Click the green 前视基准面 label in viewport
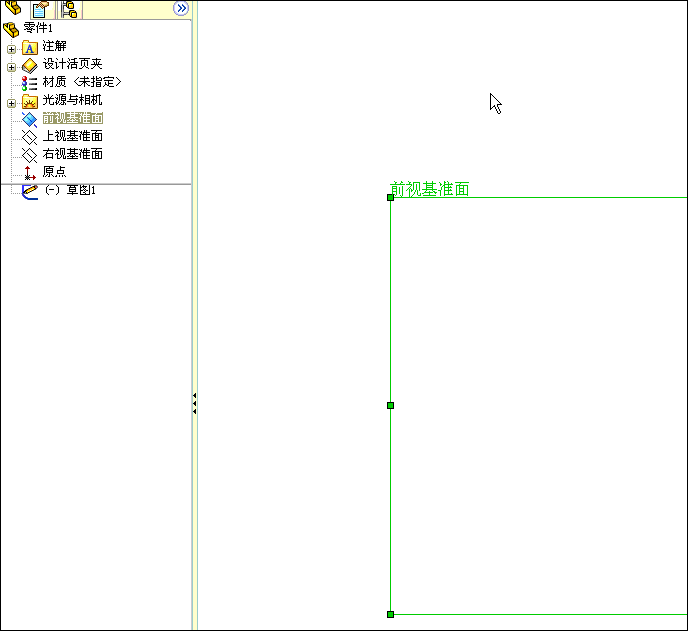Screen dimensions: 688x631 click(430, 189)
